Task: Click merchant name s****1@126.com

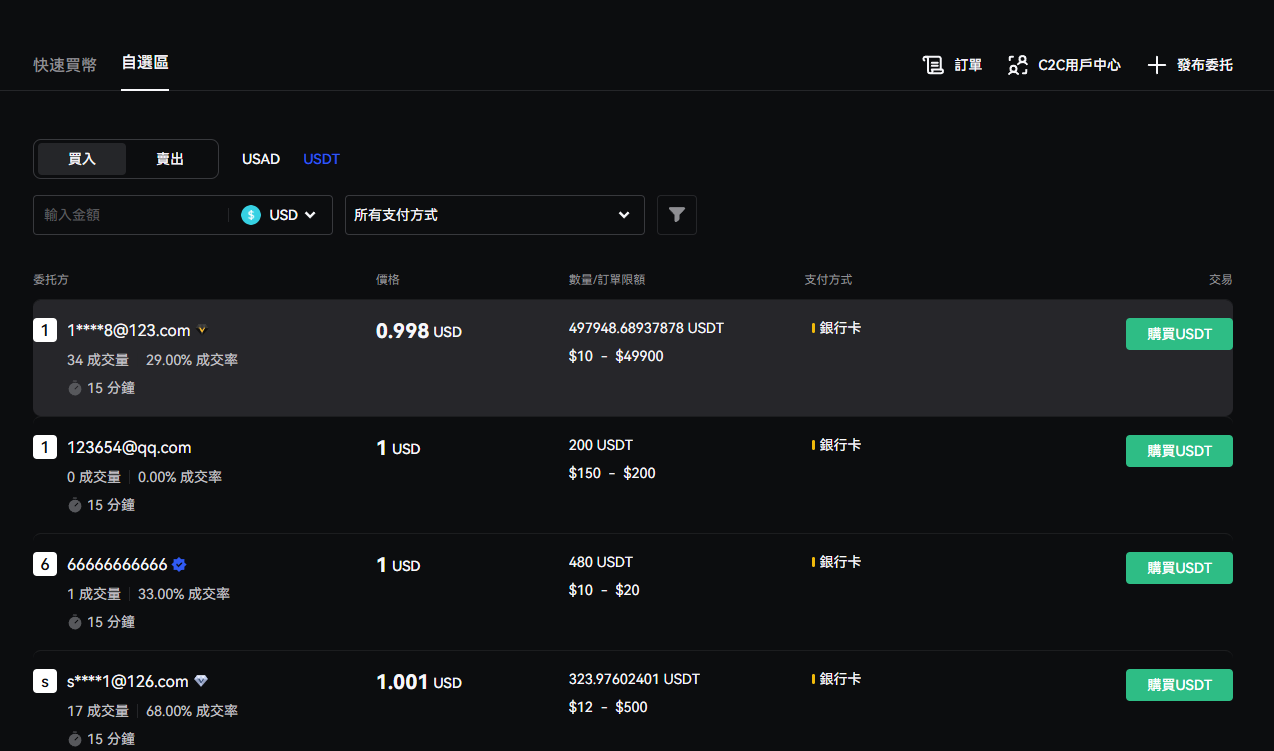Action: 128,681
